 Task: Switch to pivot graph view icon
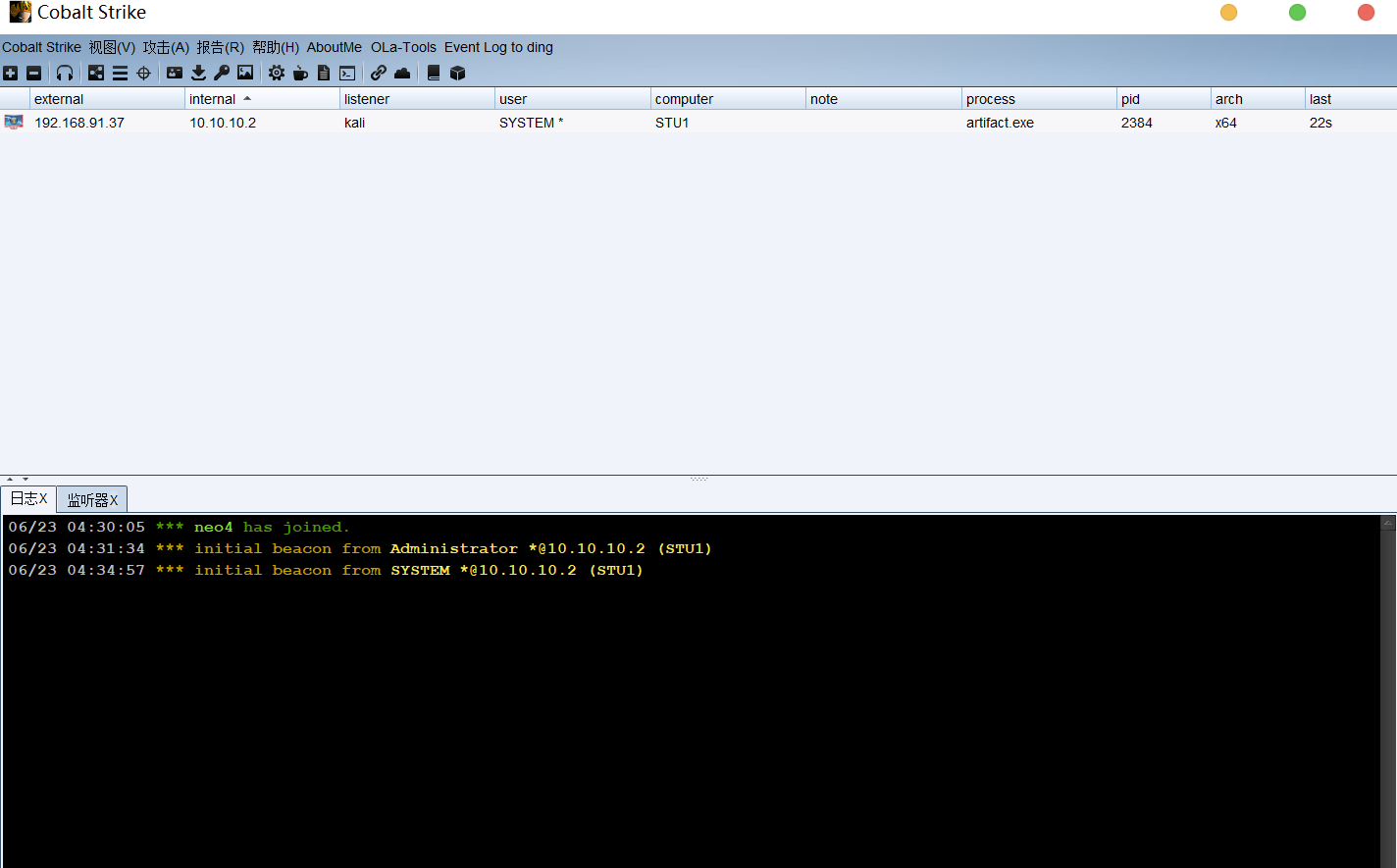(x=96, y=73)
